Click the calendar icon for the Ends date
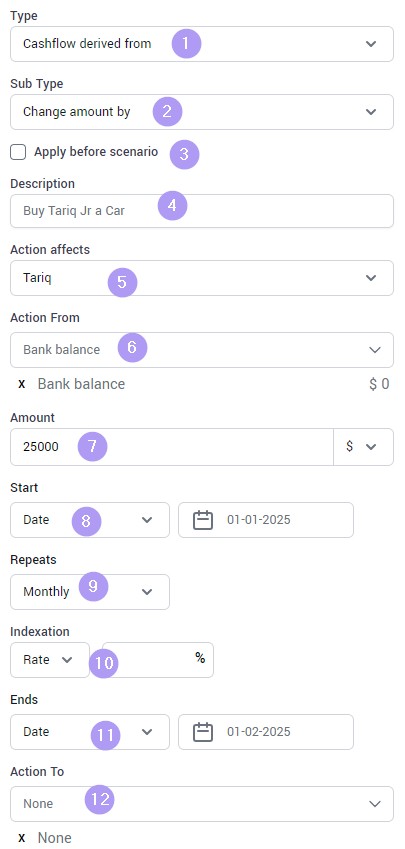Image resolution: width=405 pixels, height=849 pixels. (x=202, y=732)
